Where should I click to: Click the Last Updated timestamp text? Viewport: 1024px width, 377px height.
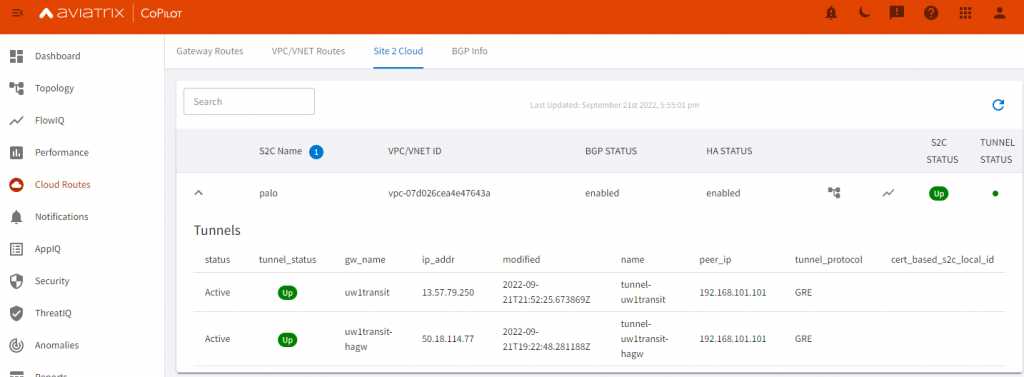click(615, 105)
